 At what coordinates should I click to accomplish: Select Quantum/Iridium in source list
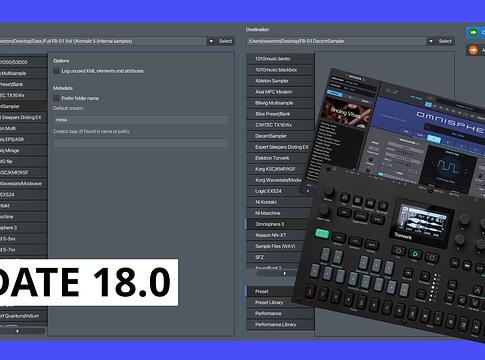point(24,315)
